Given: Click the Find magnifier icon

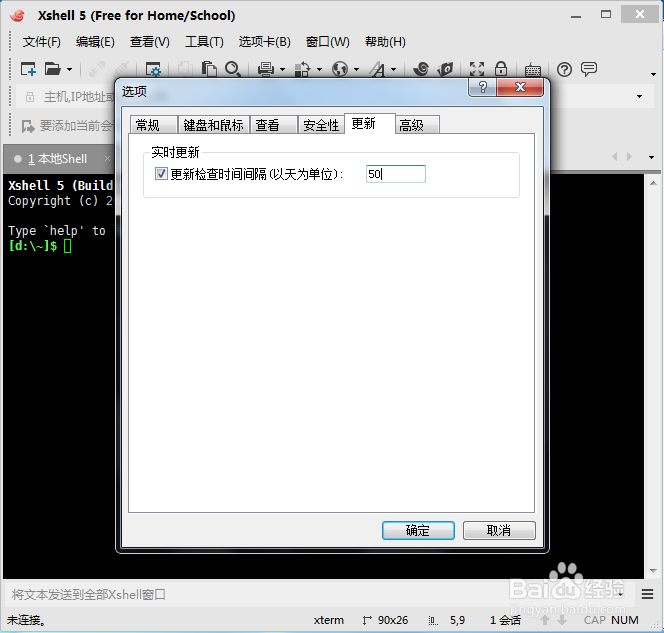Looking at the screenshot, I should click(233, 69).
